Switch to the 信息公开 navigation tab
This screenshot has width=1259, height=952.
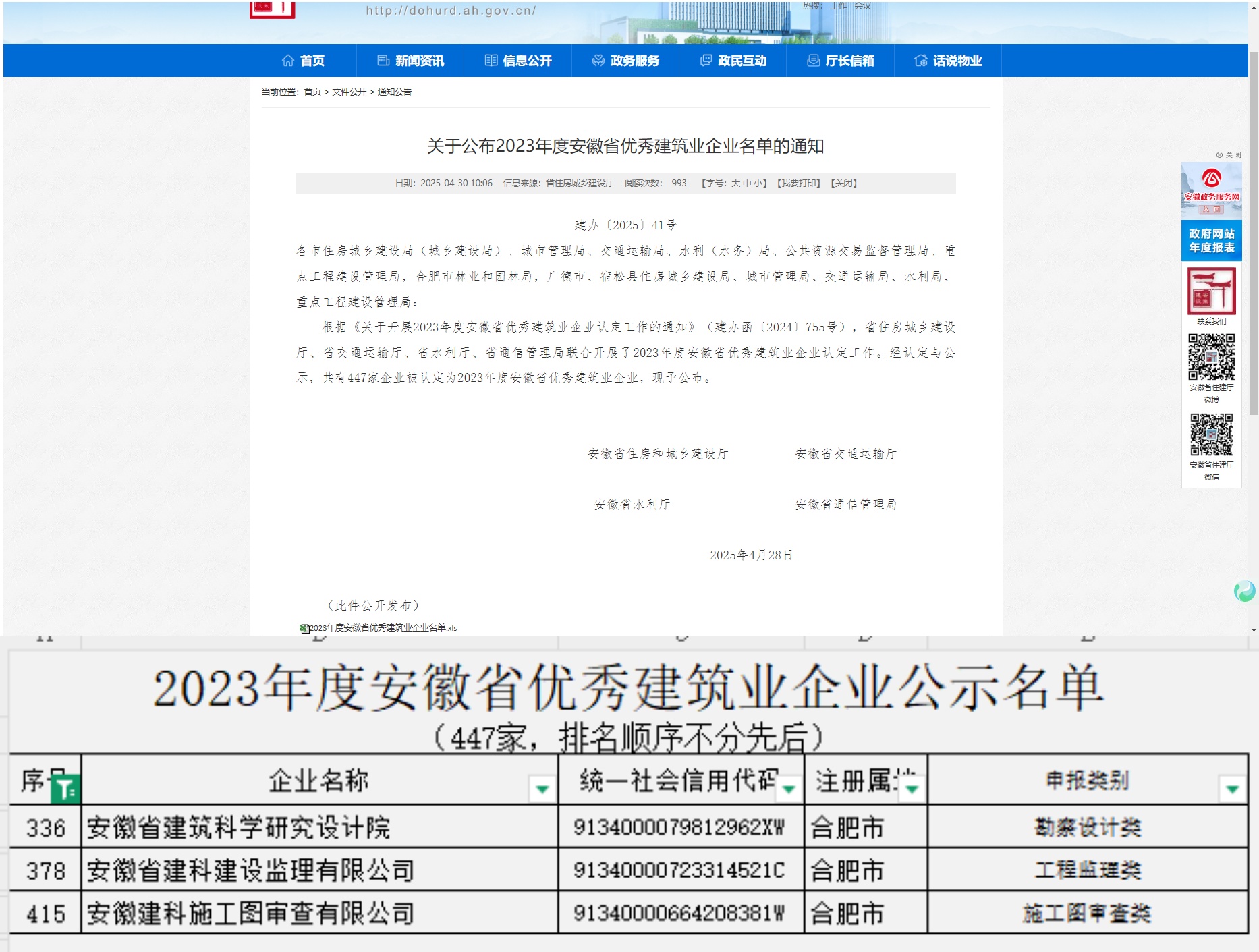(517, 60)
